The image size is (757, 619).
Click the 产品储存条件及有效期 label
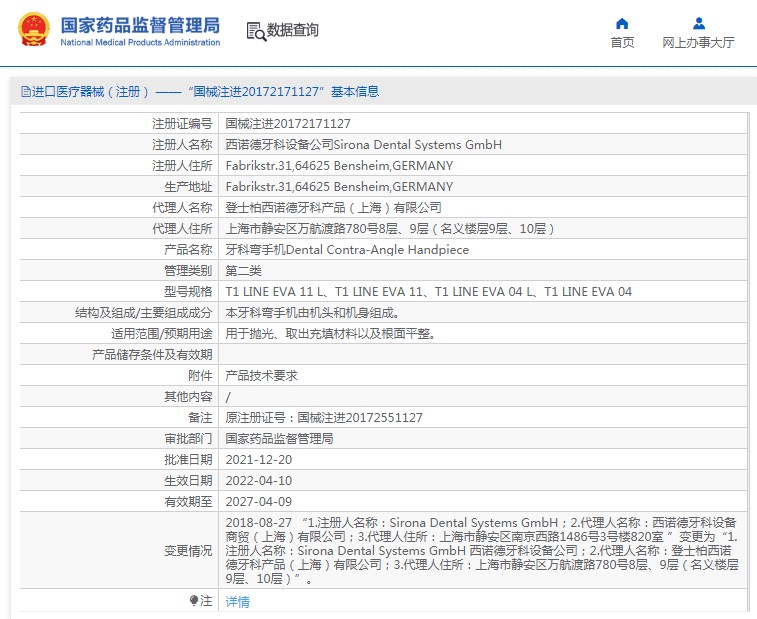click(152, 355)
